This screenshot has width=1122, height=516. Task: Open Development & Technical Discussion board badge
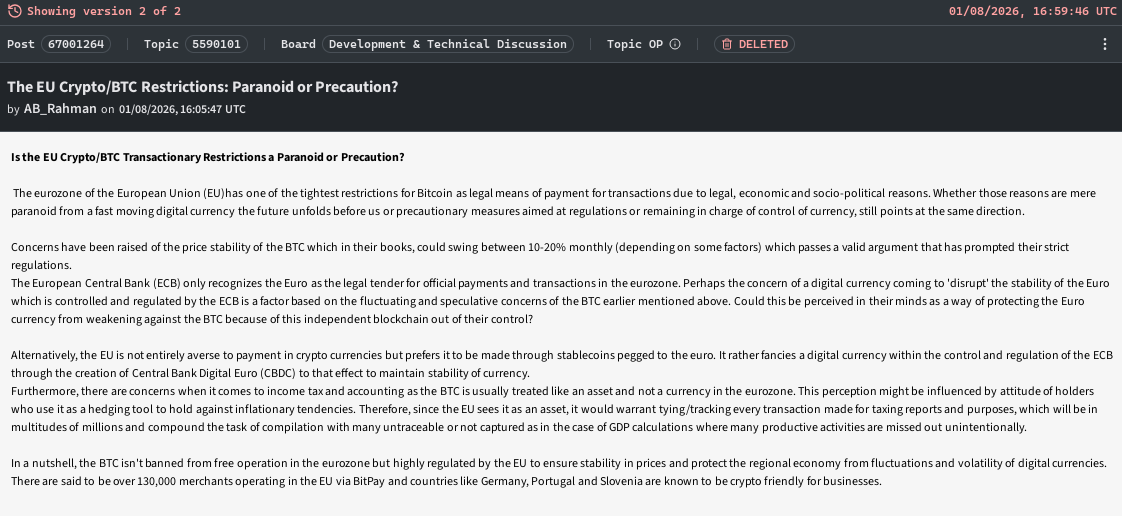tap(448, 44)
